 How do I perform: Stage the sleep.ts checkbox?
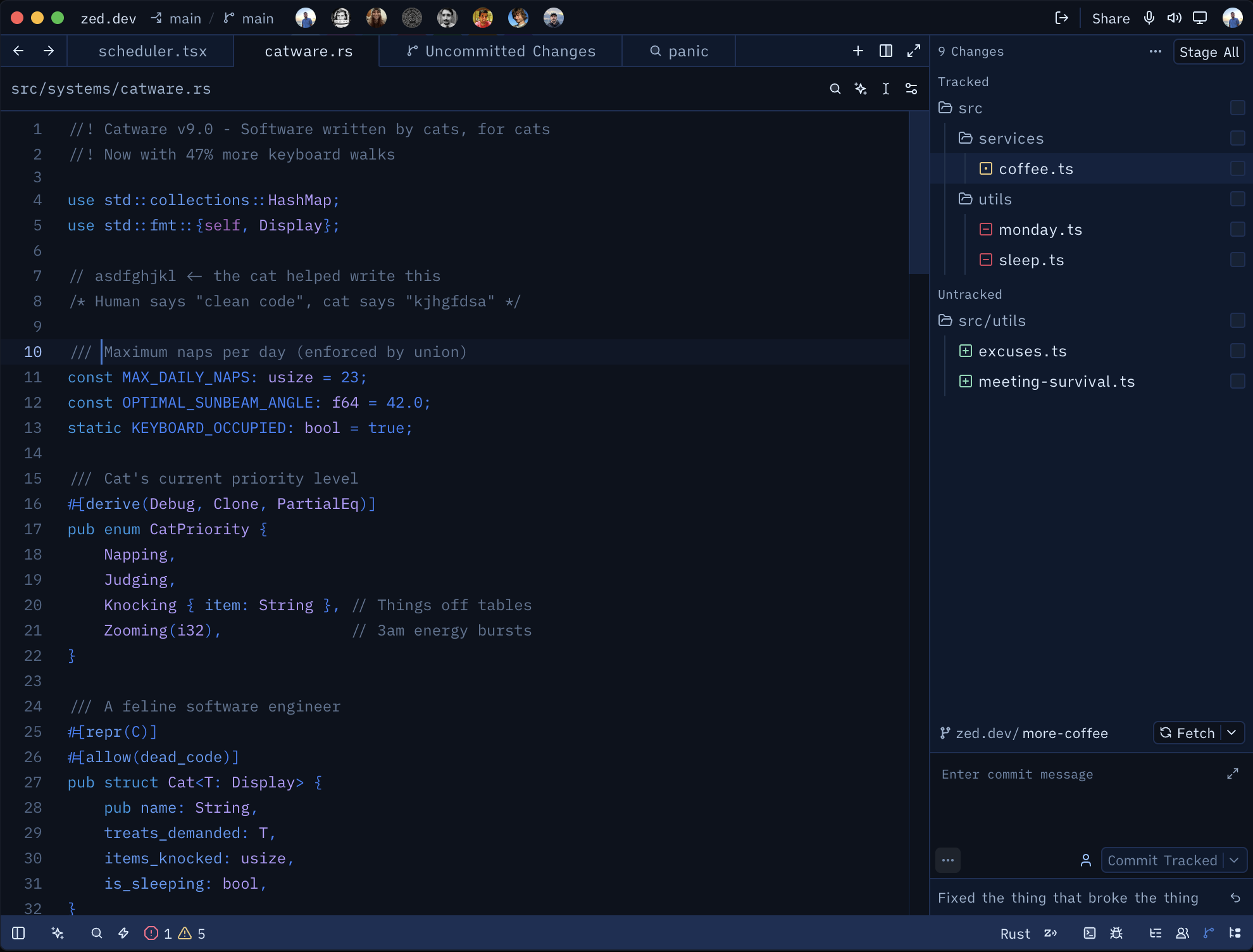[1238, 260]
